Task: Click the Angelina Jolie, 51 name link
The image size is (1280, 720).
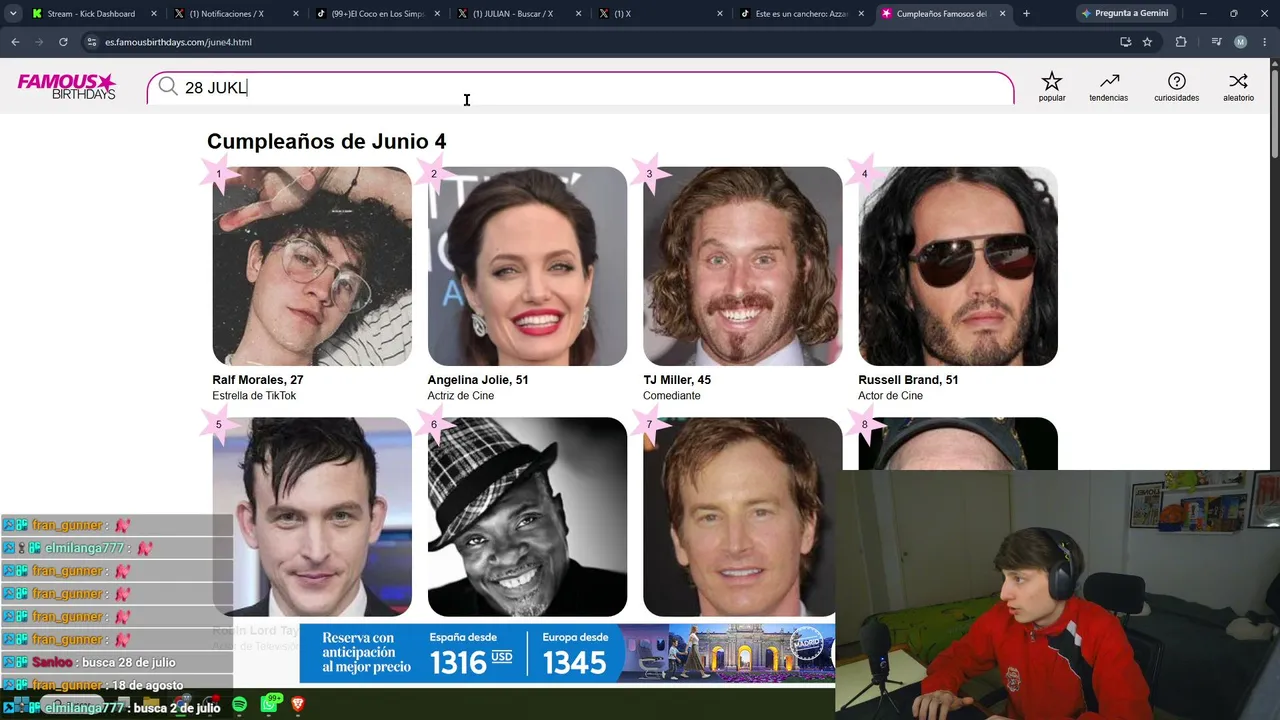Action: (x=478, y=380)
